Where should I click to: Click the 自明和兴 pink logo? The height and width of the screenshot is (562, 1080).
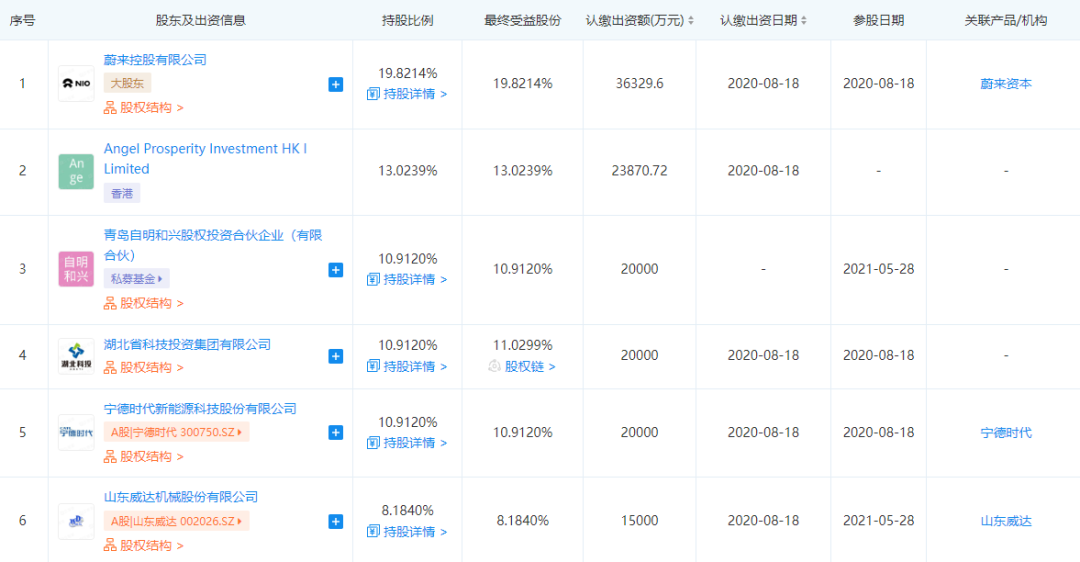pyautogui.click(x=76, y=269)
